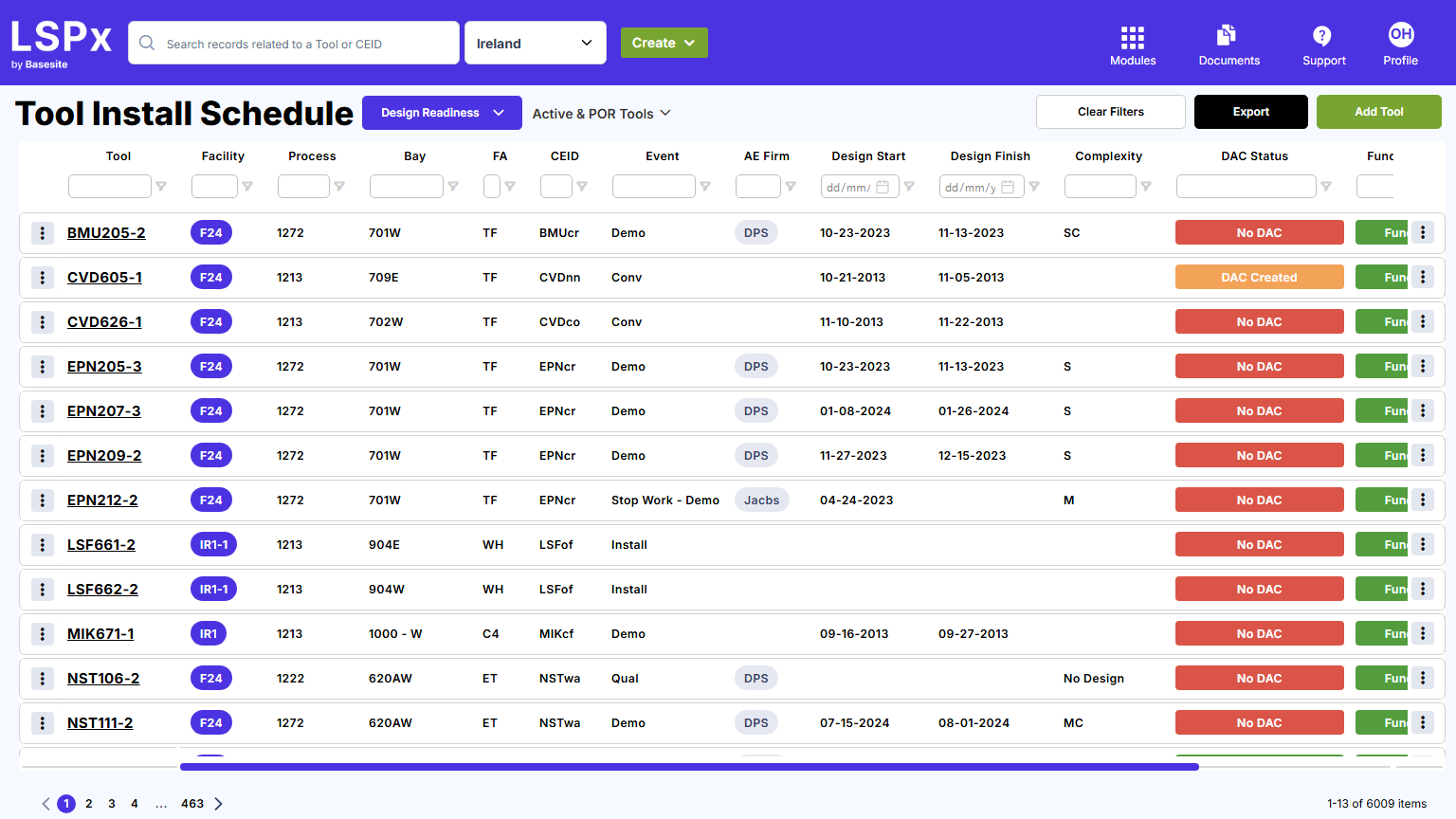Click the Support question mark icon
This screenshot has height=819, width=1456.
pos(1322,36)
